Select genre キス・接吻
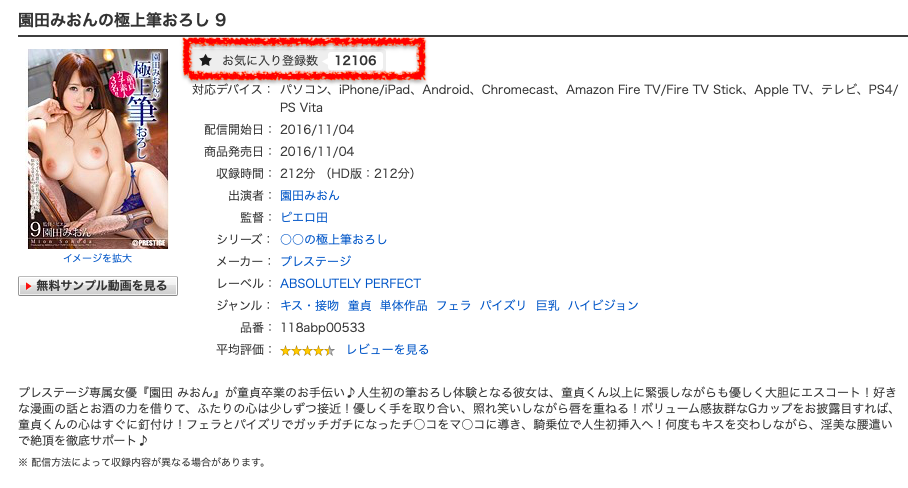The width and height of the screenshot is (908, 488). (x=309, y=305)
